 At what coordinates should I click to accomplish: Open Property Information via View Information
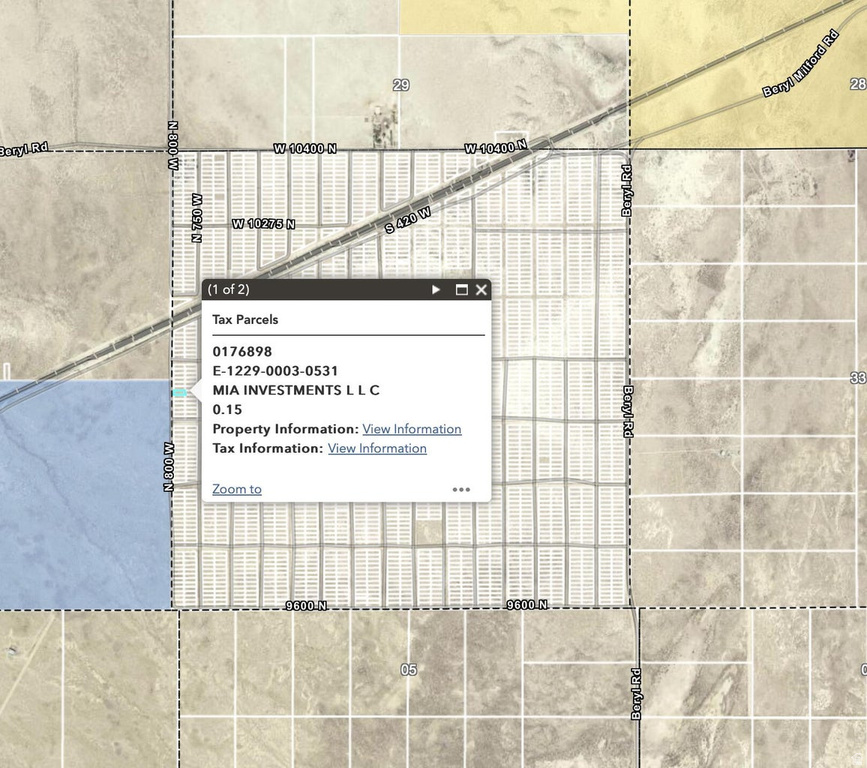pos(411,429)
